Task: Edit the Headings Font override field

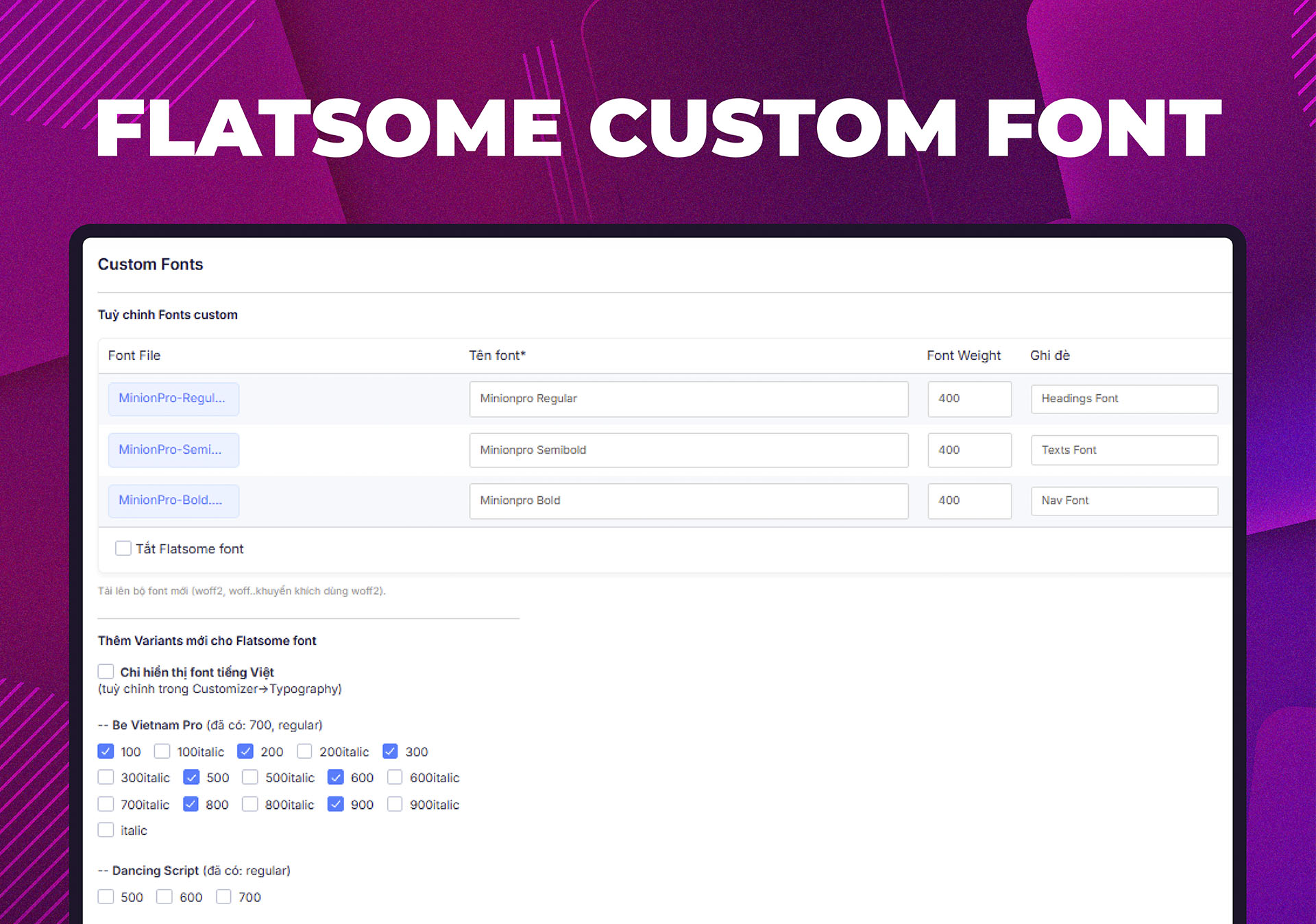Action: click(1124, 399)
